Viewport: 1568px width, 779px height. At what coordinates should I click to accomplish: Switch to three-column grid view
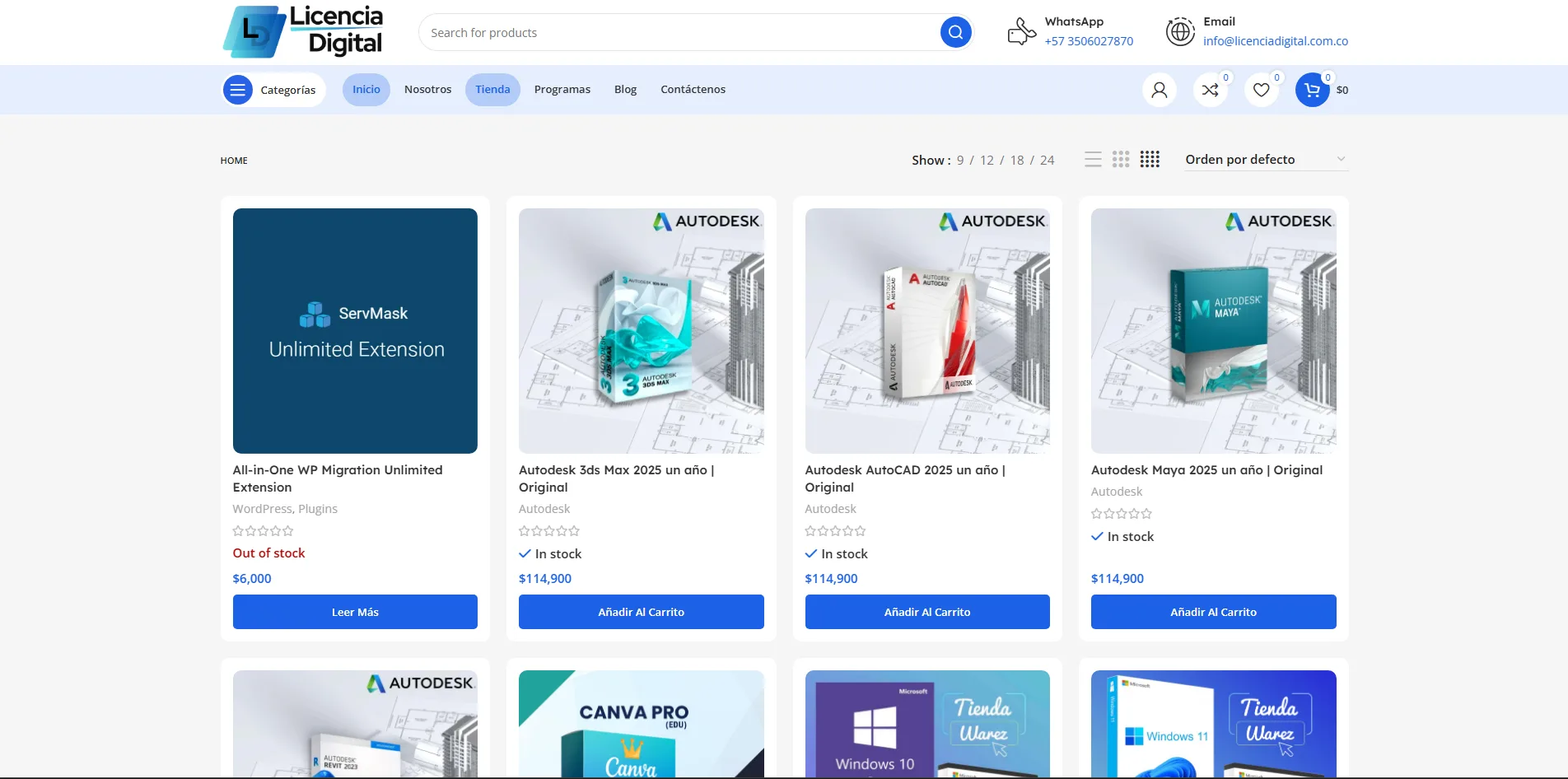(1121, 160)
